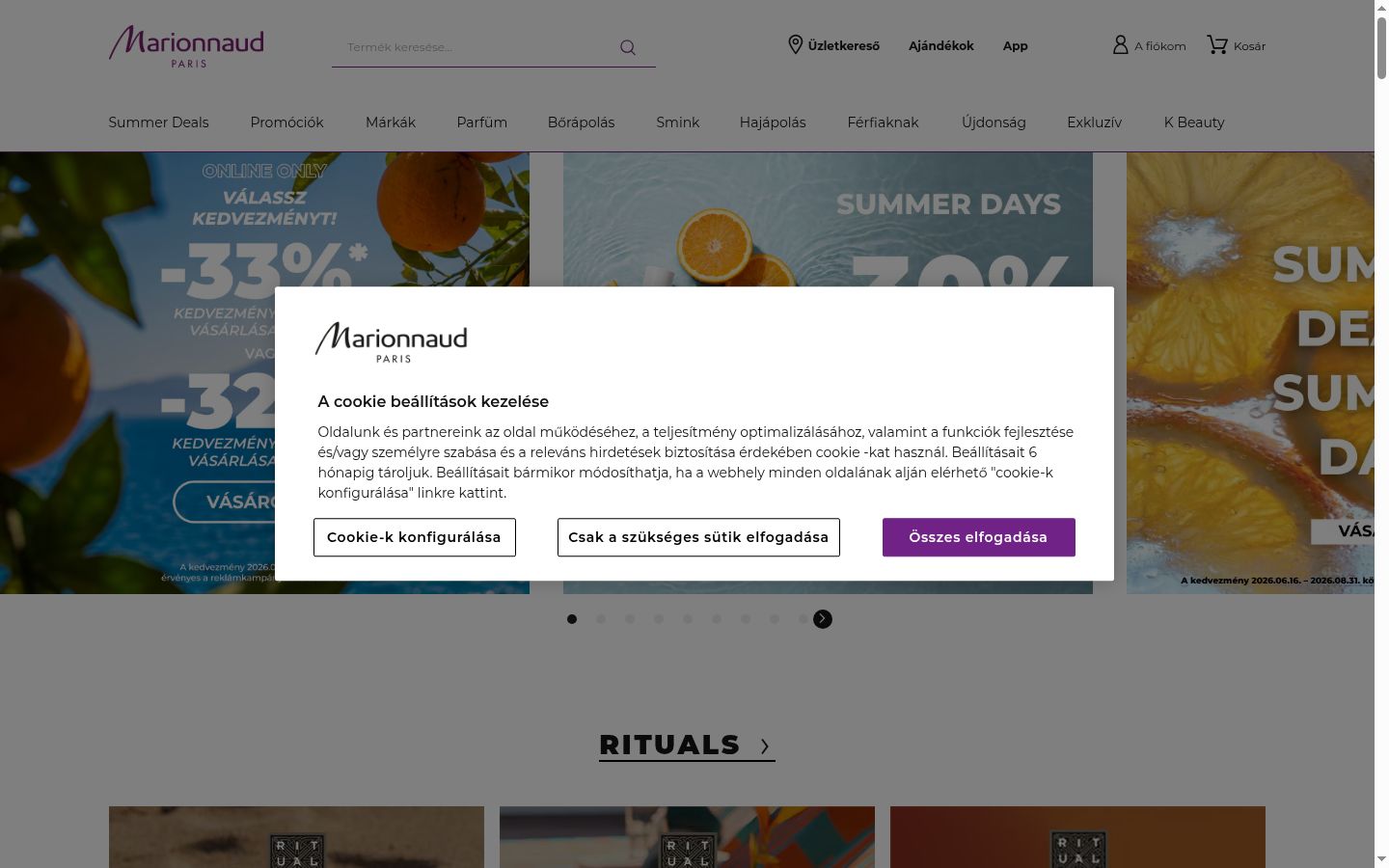Open the A fiókom account icon
1389x868 pixels.
point(1120,45)
